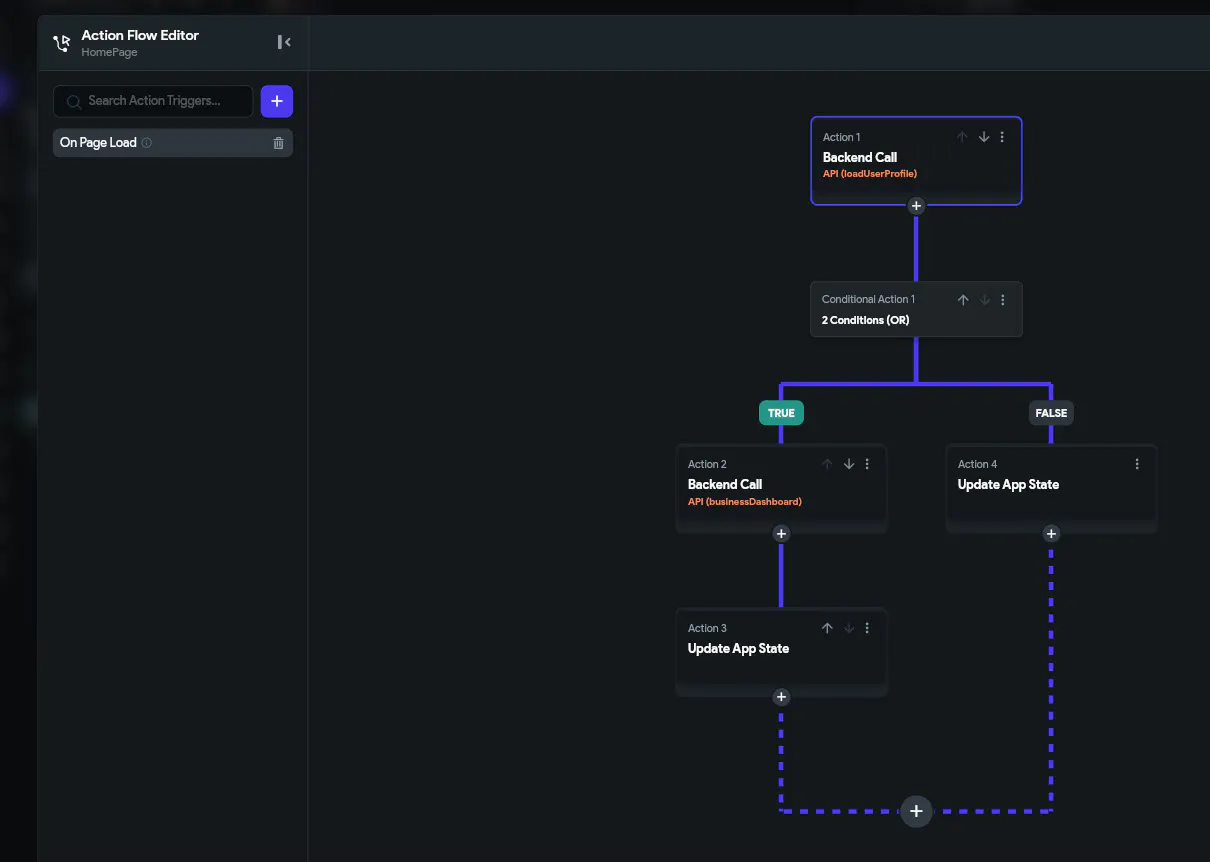This screenshot has width=1210, height=862.
Task: Click the large merge-point add action button
Action: 916,811
